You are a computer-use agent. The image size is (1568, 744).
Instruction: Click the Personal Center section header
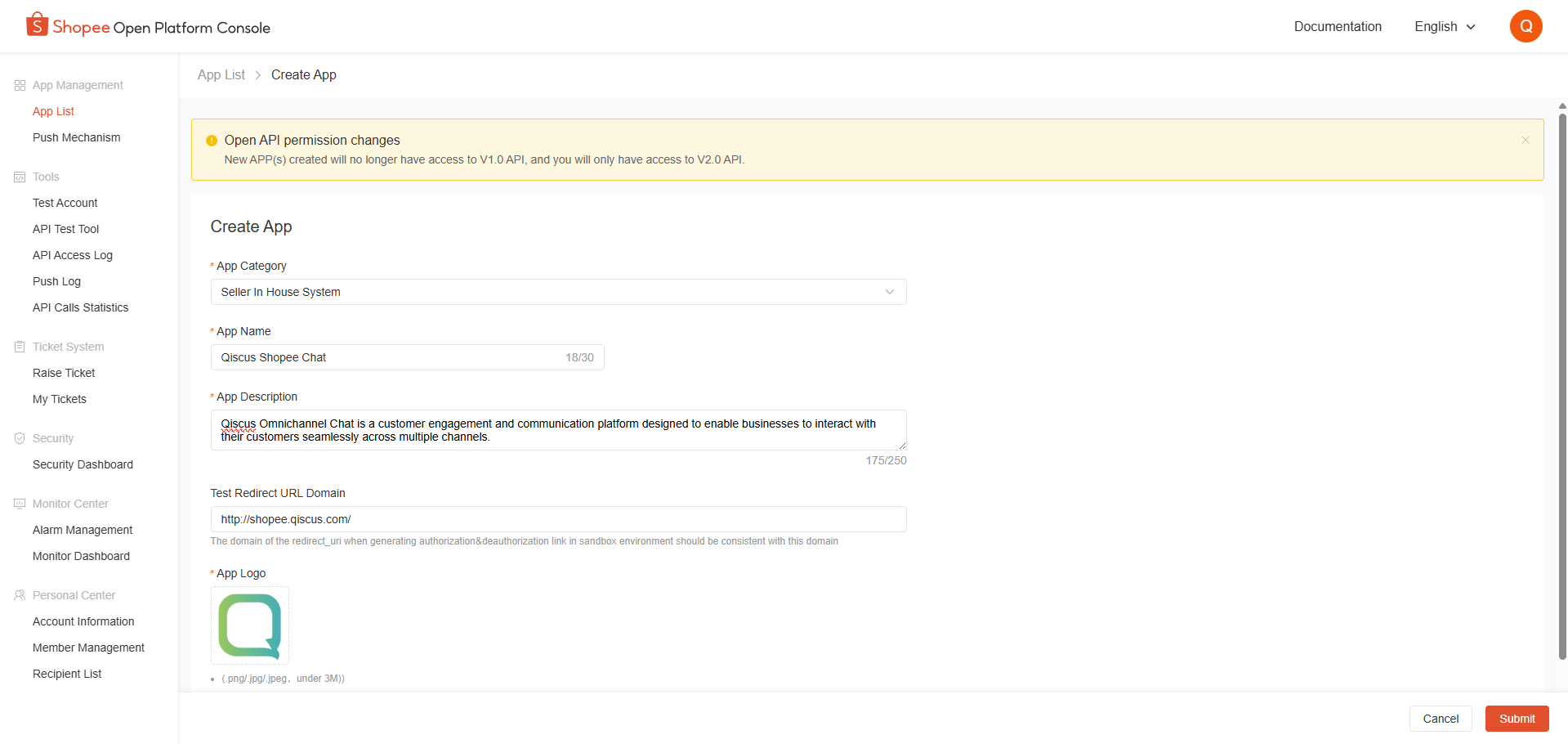click(74, 595)
